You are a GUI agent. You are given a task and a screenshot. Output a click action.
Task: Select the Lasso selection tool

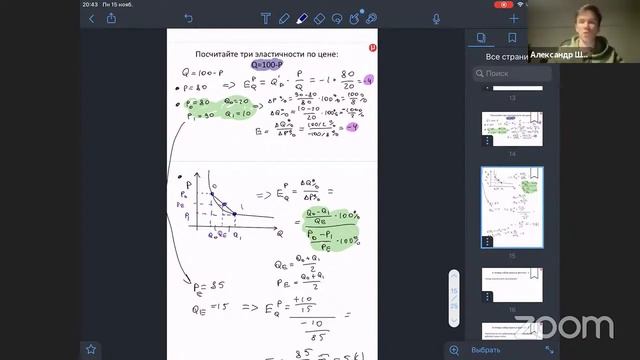click(x=337, y=18)
